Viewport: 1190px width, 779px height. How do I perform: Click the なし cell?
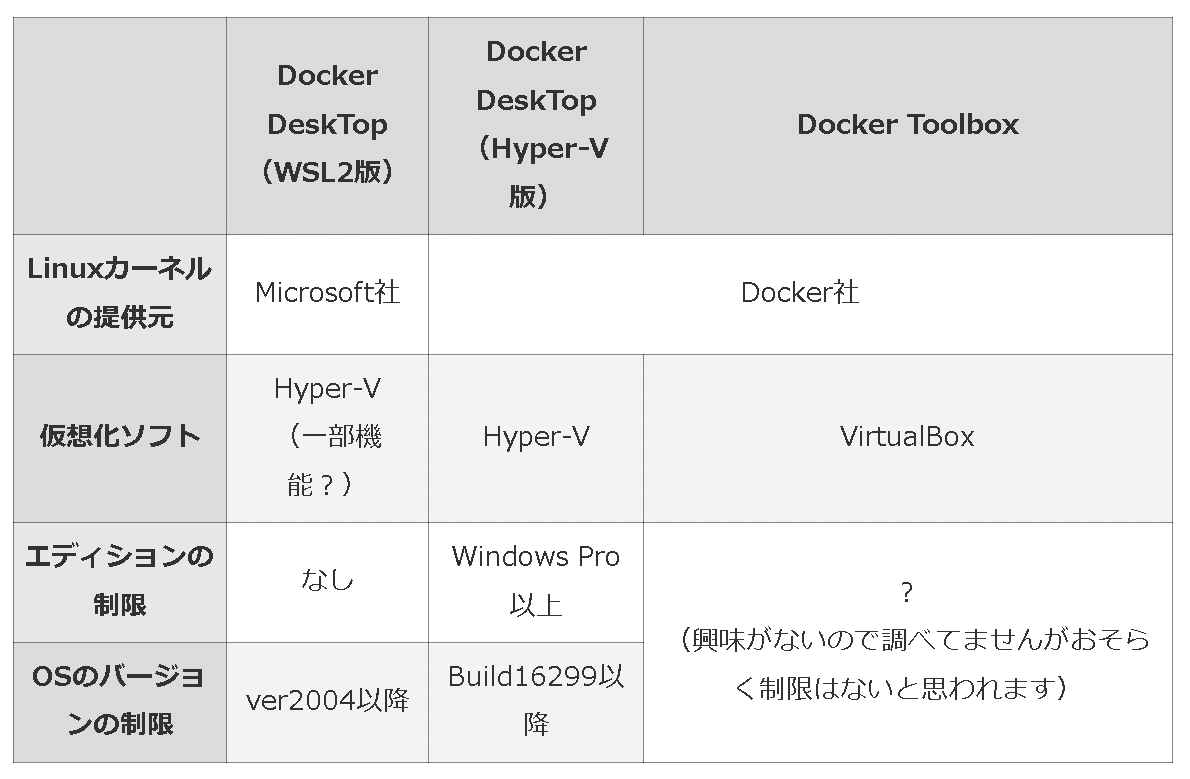click(327, 582)
